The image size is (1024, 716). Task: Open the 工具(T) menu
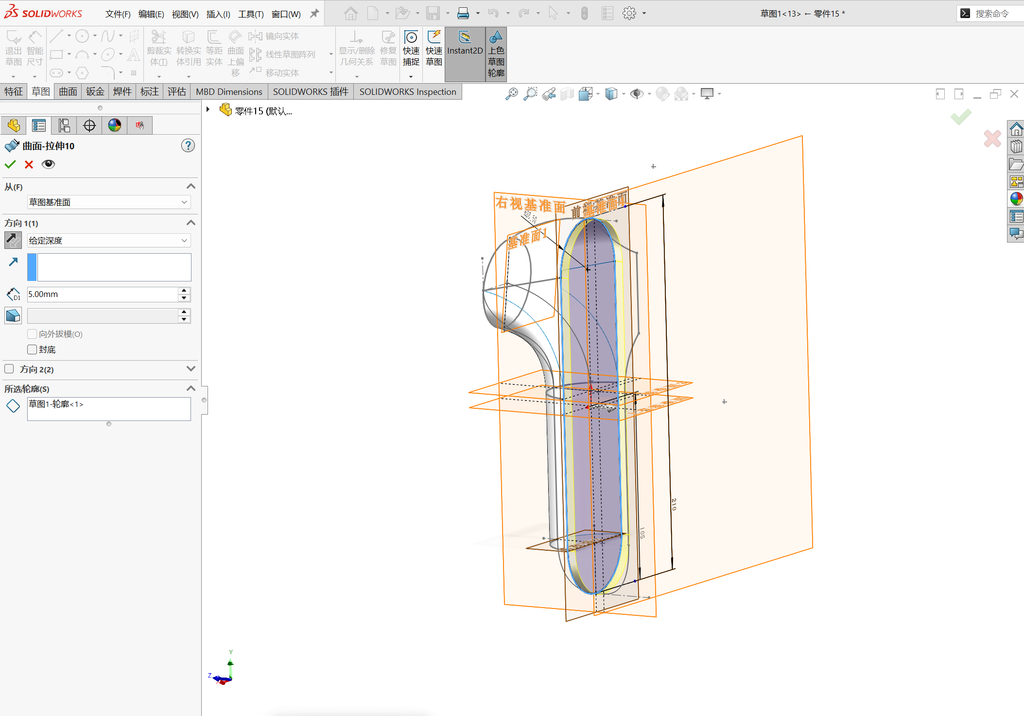(x=250, y=14)
